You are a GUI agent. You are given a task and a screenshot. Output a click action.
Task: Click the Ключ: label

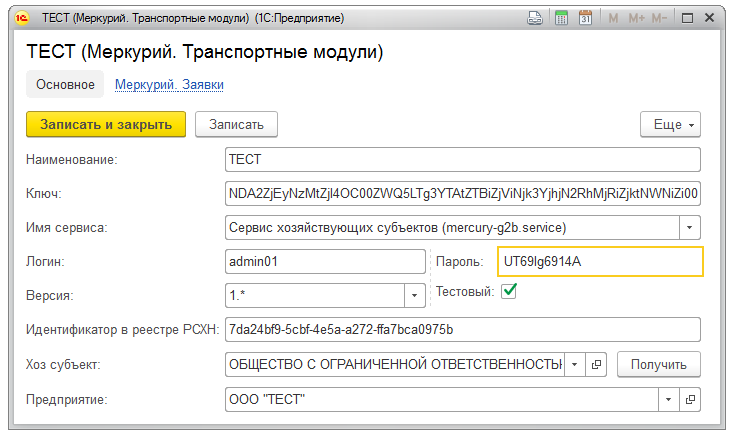(44, 193)
